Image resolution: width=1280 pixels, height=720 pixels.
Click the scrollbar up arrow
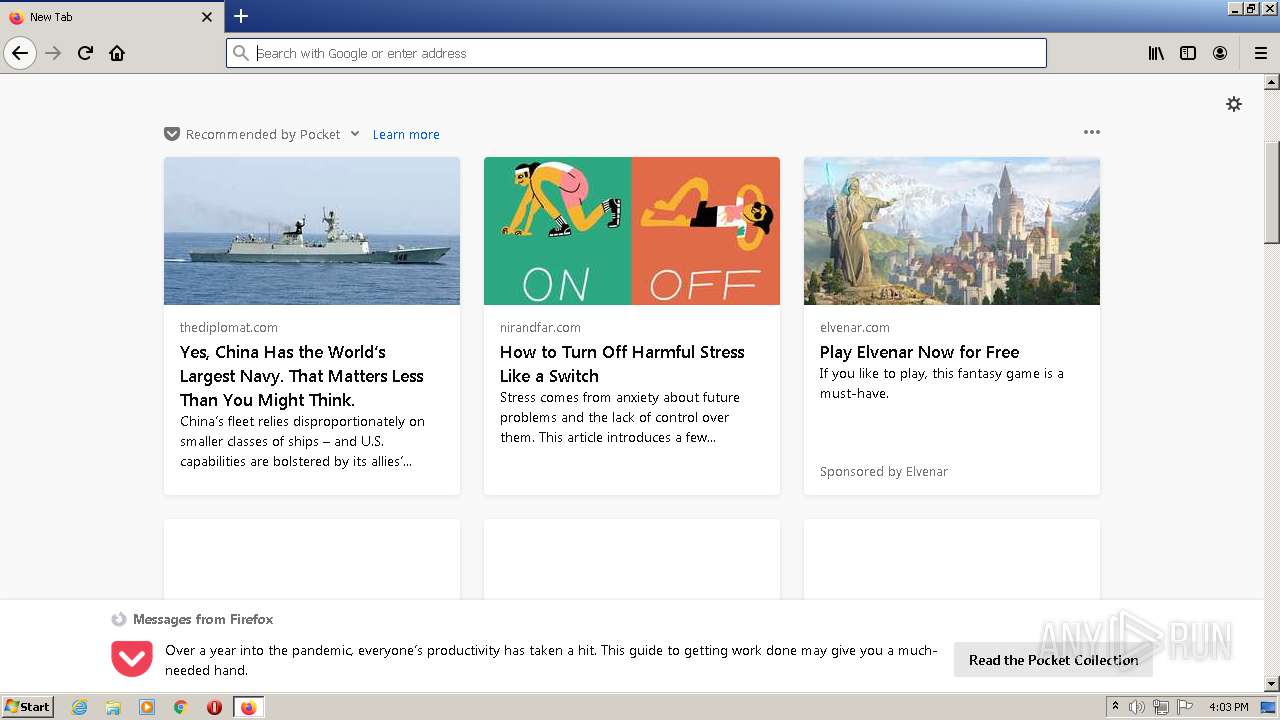[x=1272, y=82]
